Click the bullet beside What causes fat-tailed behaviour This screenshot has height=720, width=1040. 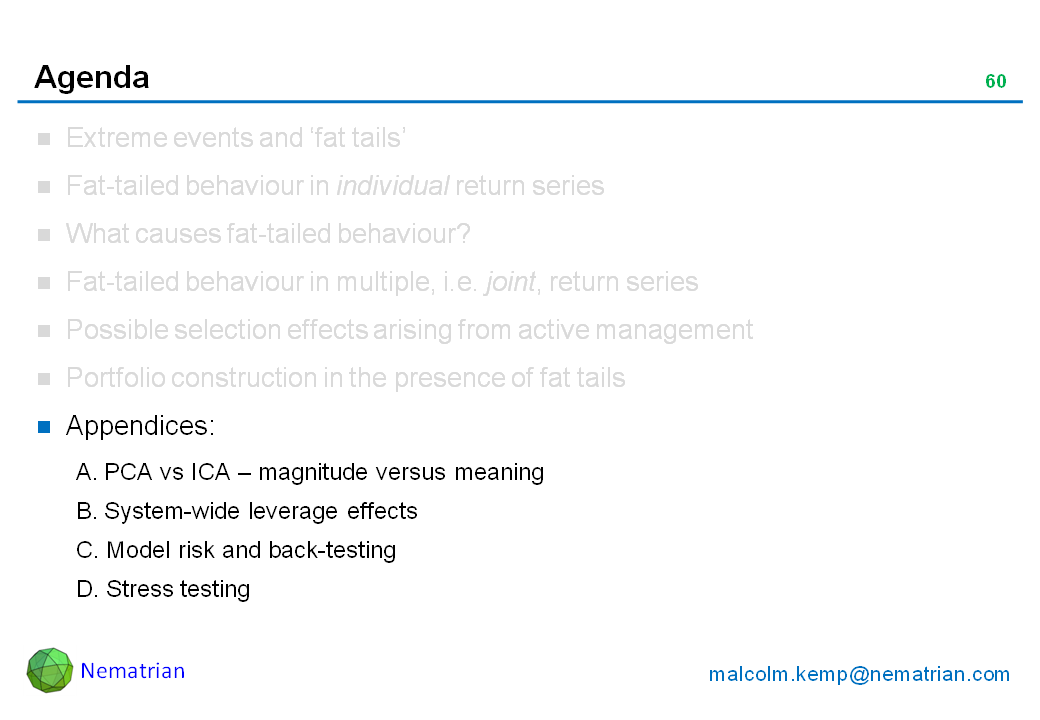click(44, 235)
